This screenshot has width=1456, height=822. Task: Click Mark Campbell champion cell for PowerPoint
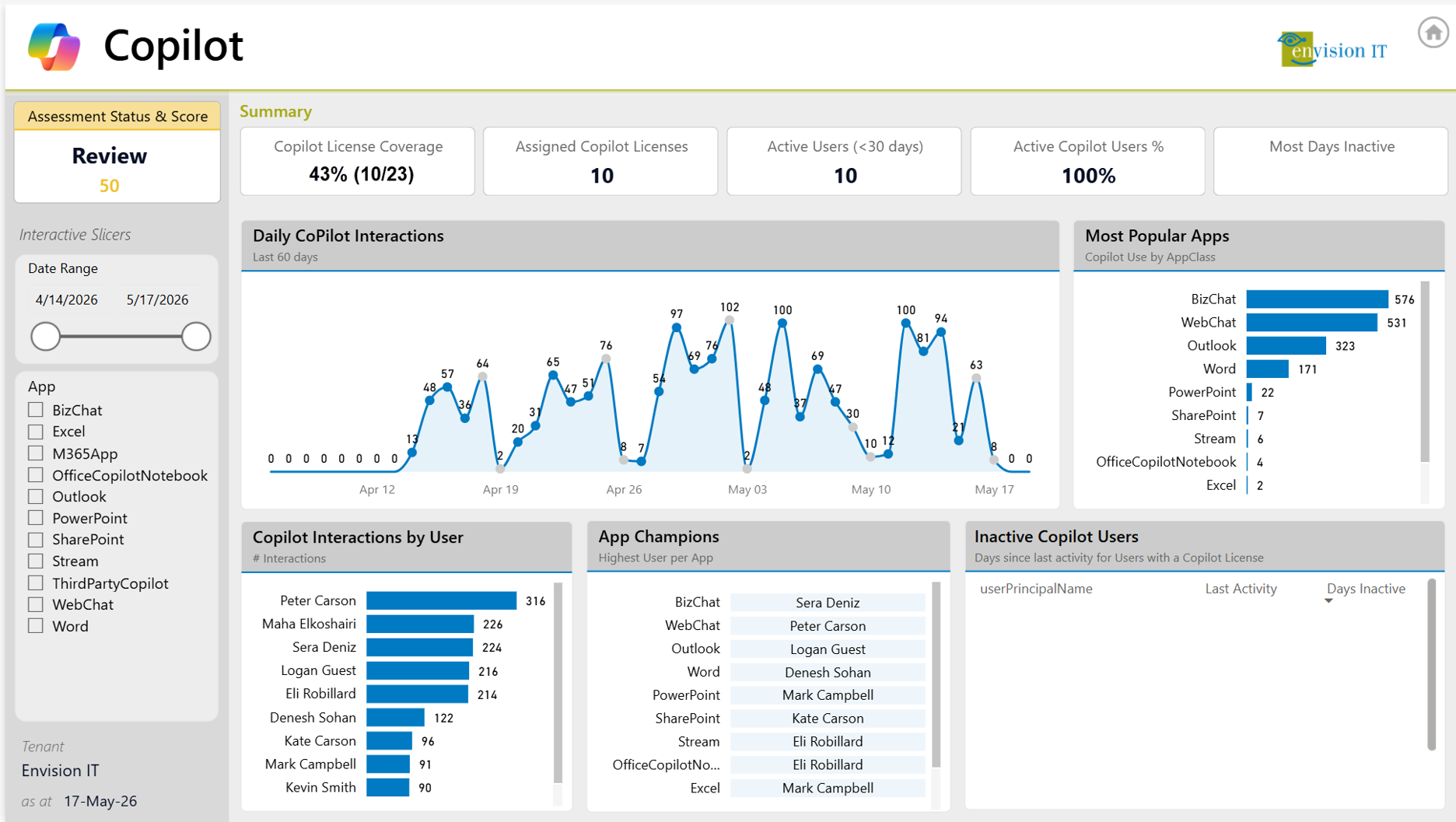(828, 695)
